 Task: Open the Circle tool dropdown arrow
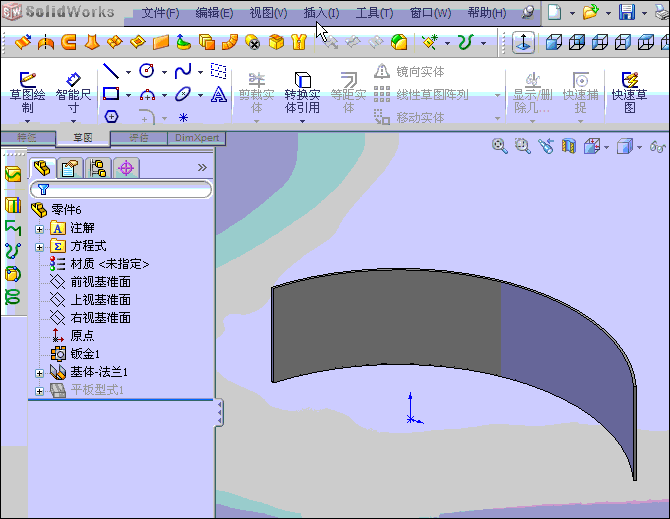point(165,72)
